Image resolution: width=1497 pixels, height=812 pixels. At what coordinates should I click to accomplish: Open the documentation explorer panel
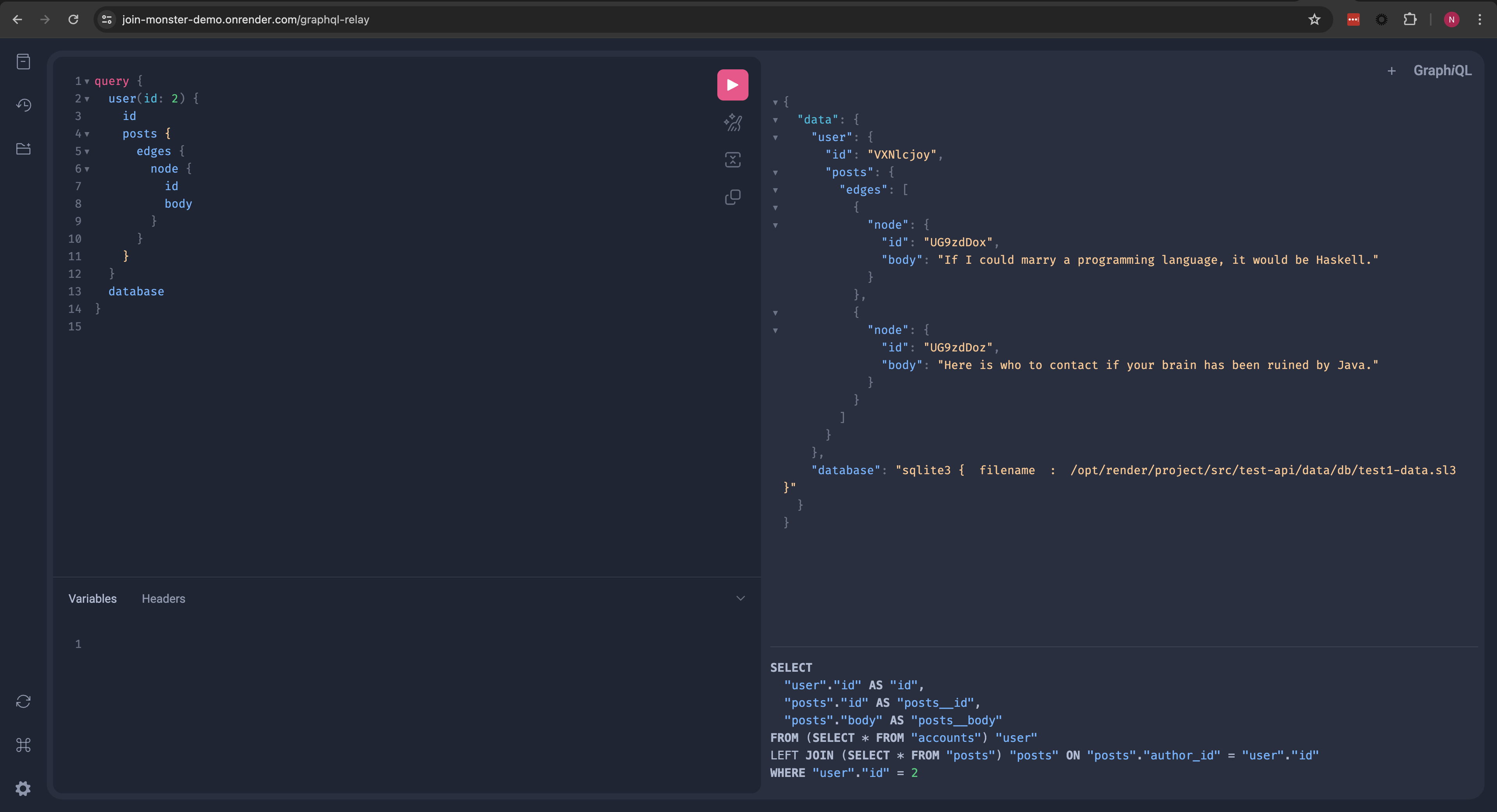(x=23, y=62)
